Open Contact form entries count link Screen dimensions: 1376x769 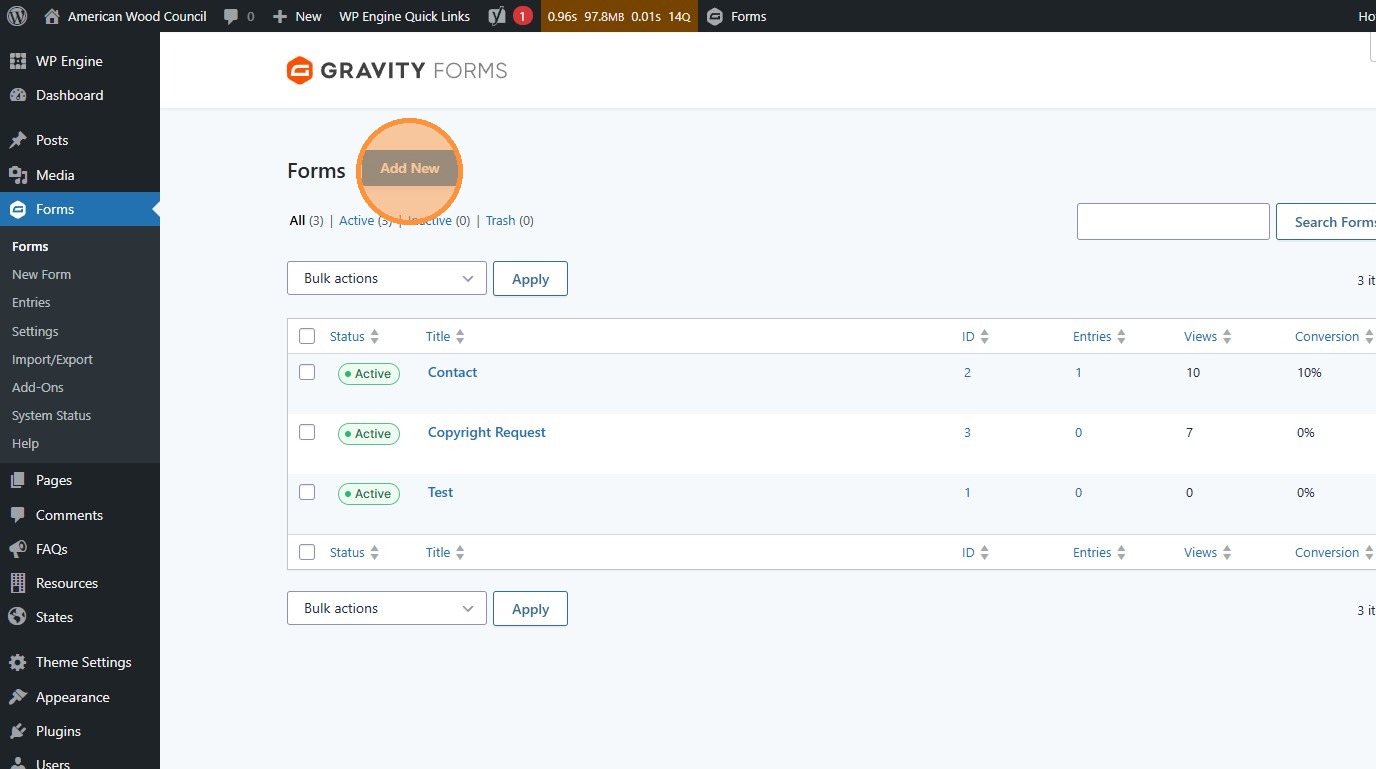[x=1078, y=372]
